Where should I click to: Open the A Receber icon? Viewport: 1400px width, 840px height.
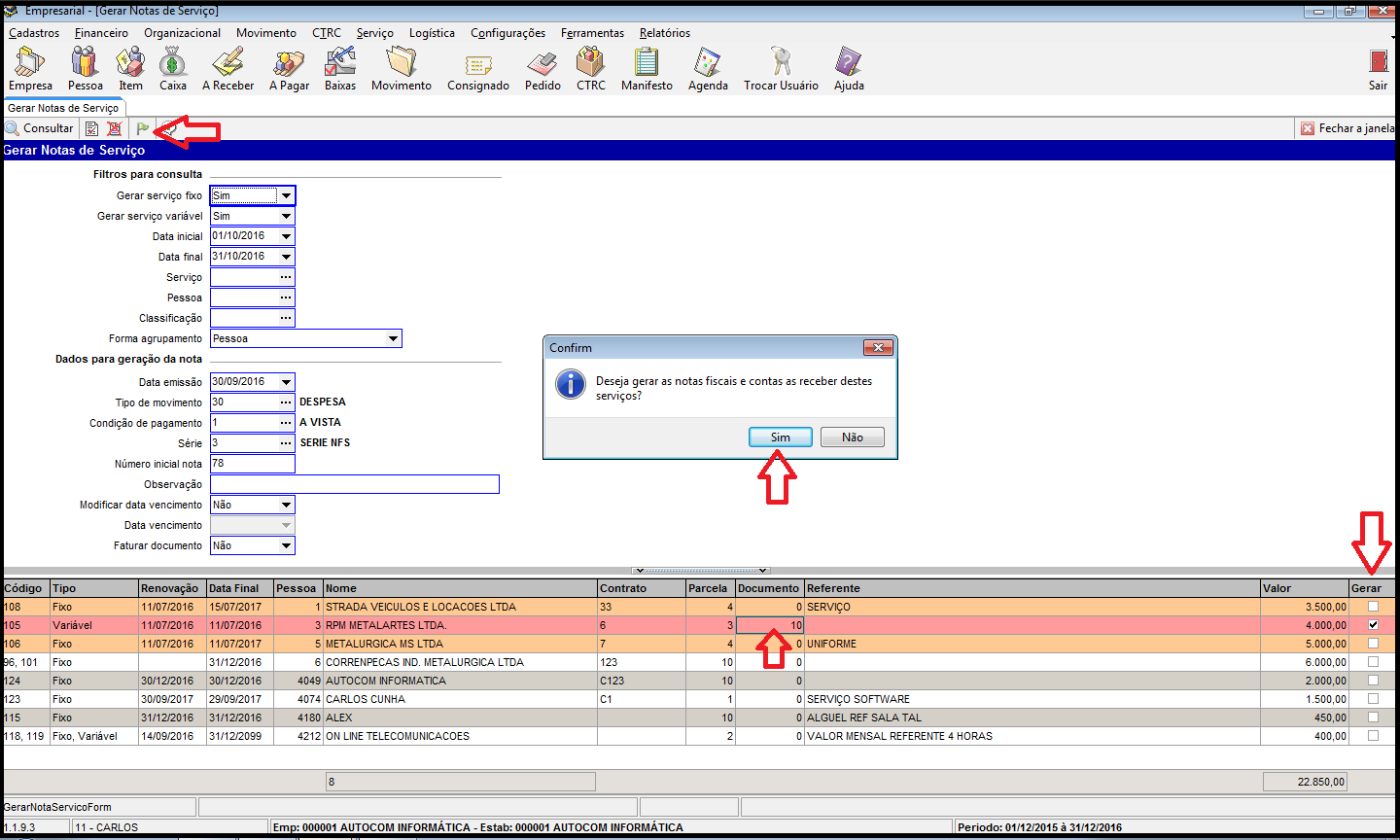pyautogui.click(x=227, y=64)
